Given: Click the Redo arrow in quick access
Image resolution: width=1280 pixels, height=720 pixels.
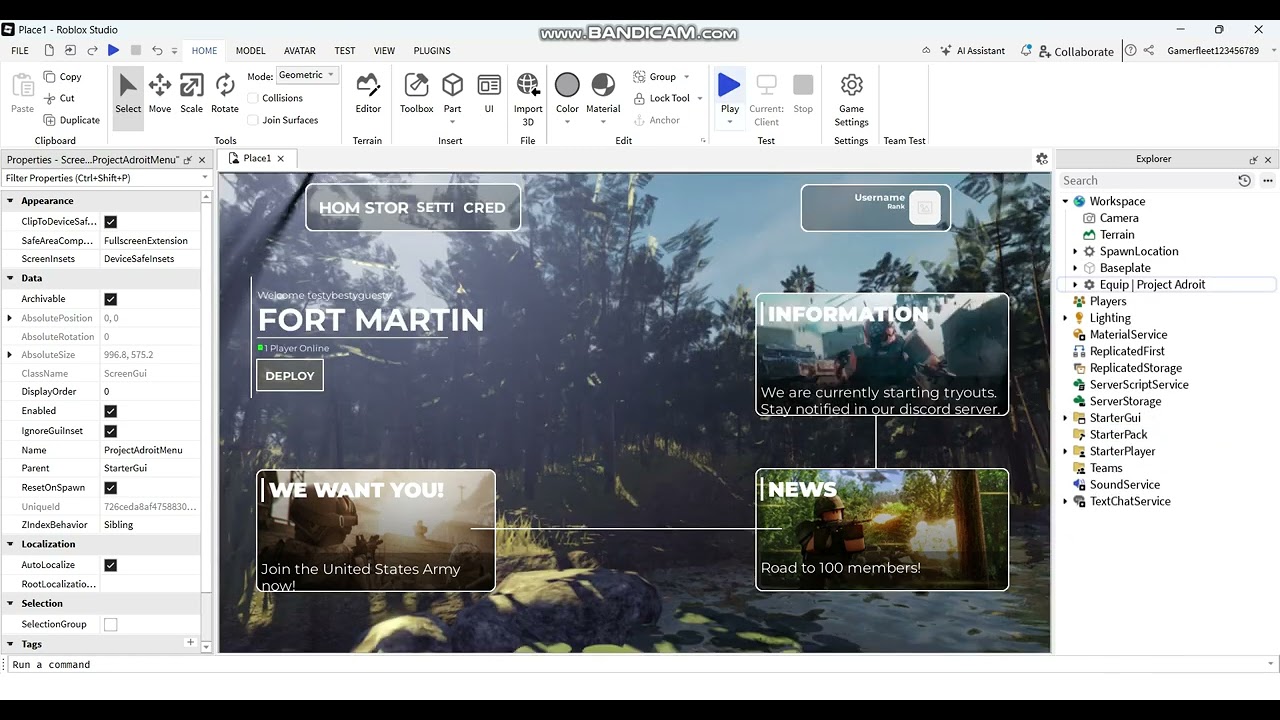Looking at the screenshot, I should click(x=92, y=50).
